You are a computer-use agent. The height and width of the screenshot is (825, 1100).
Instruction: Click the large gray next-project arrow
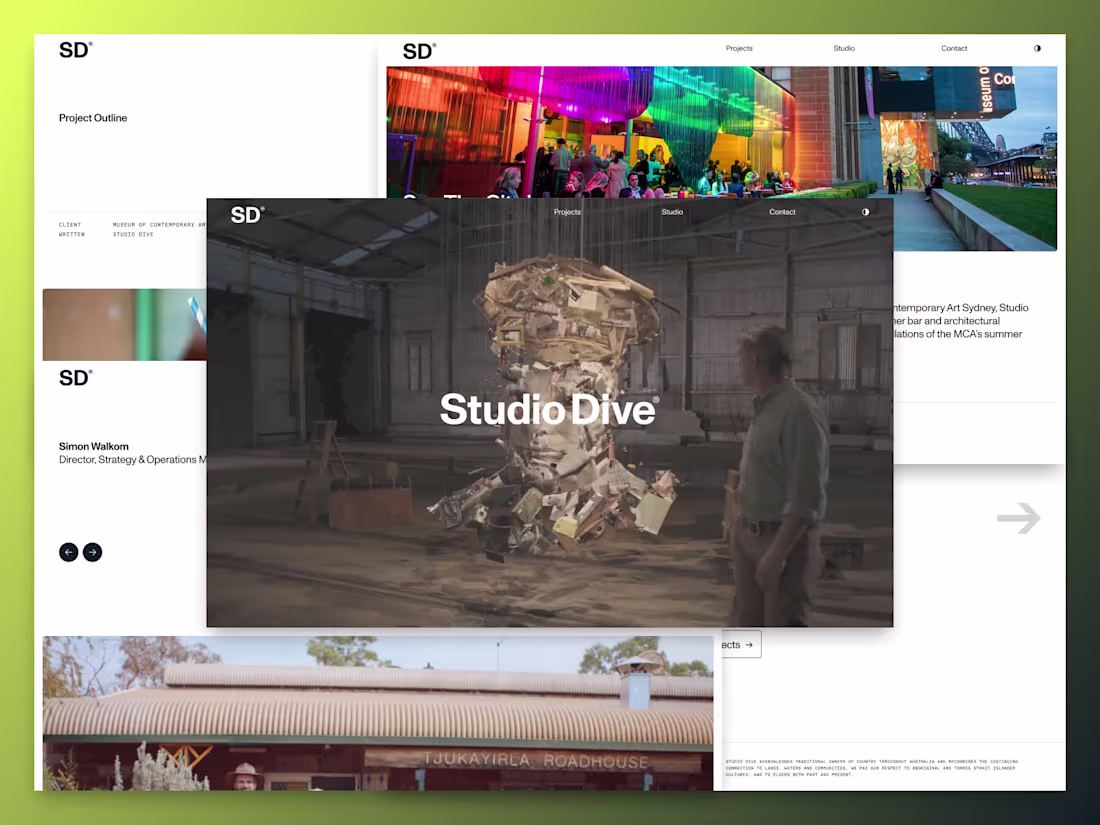(1019, 518)
